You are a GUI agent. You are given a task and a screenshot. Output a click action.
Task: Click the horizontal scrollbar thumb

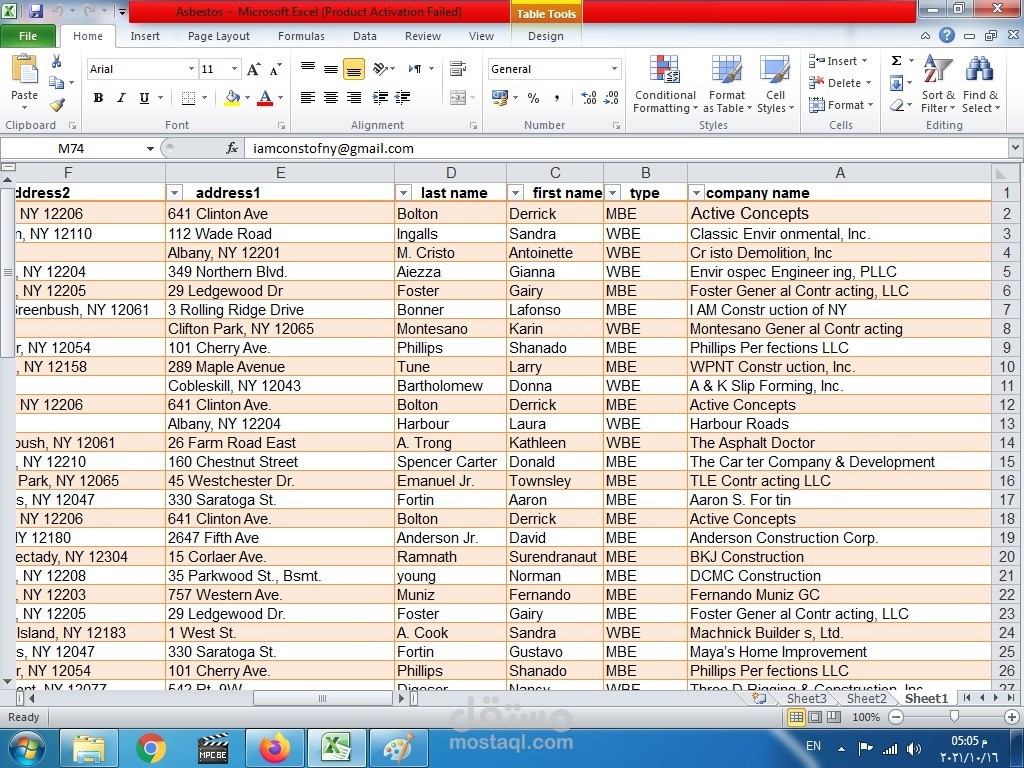pos(322,698)
